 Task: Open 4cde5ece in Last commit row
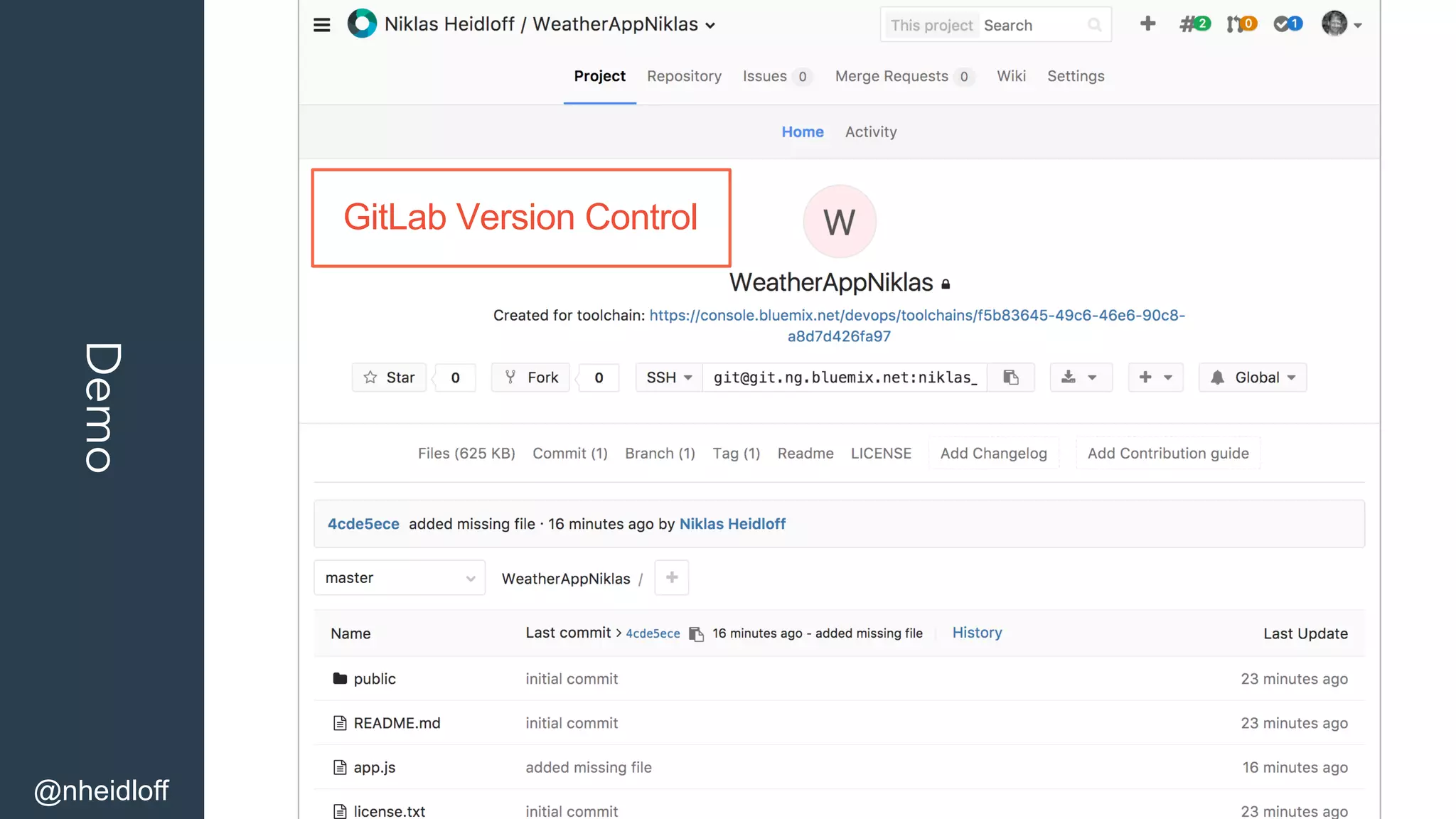click(x=653, y=633)
